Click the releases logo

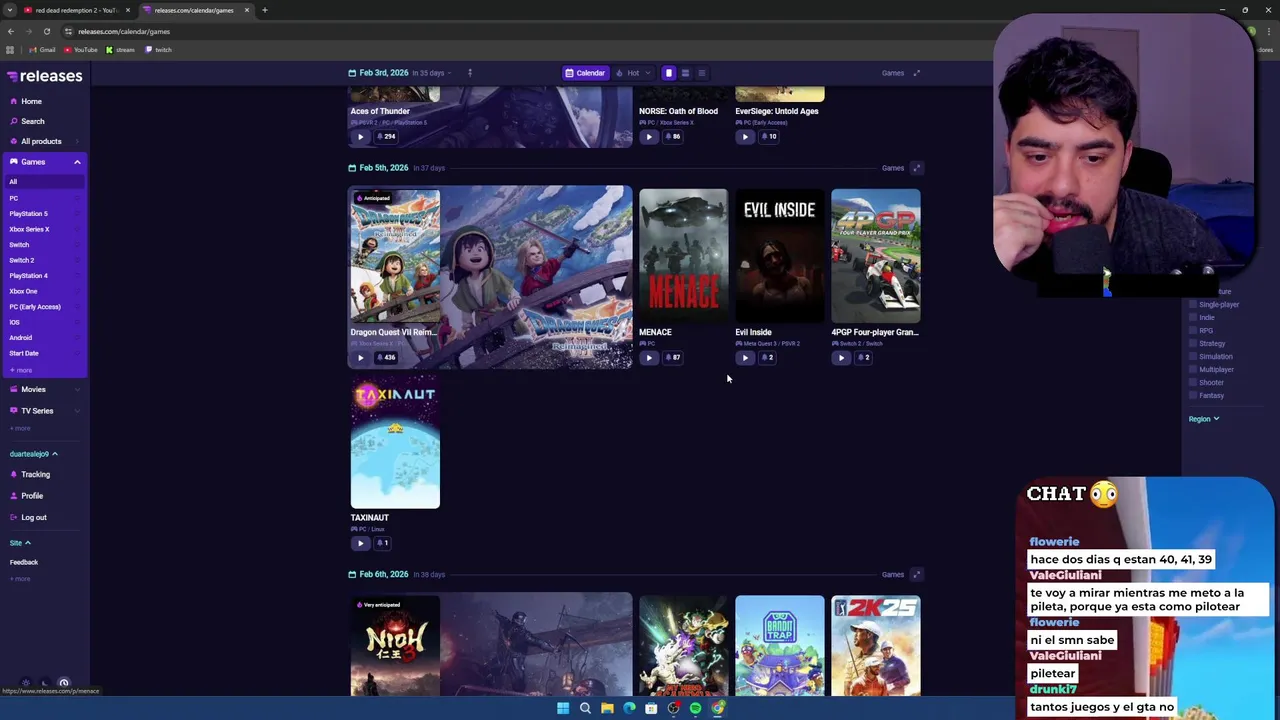click(x=45, y=76)
